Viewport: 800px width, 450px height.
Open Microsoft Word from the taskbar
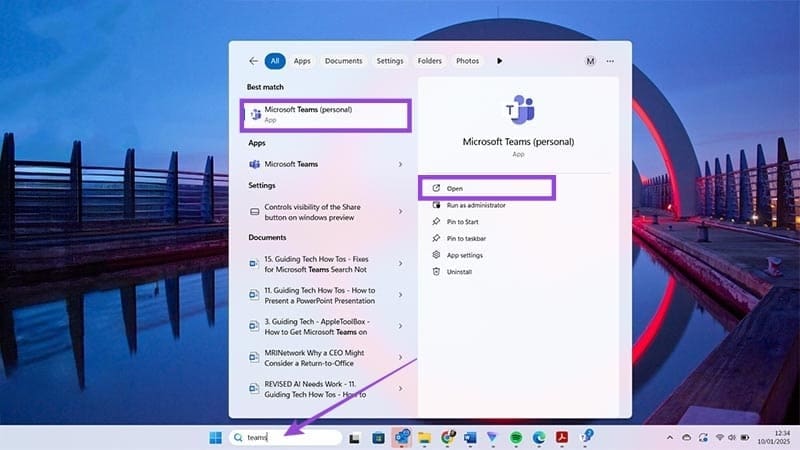(x=470, y=438)
